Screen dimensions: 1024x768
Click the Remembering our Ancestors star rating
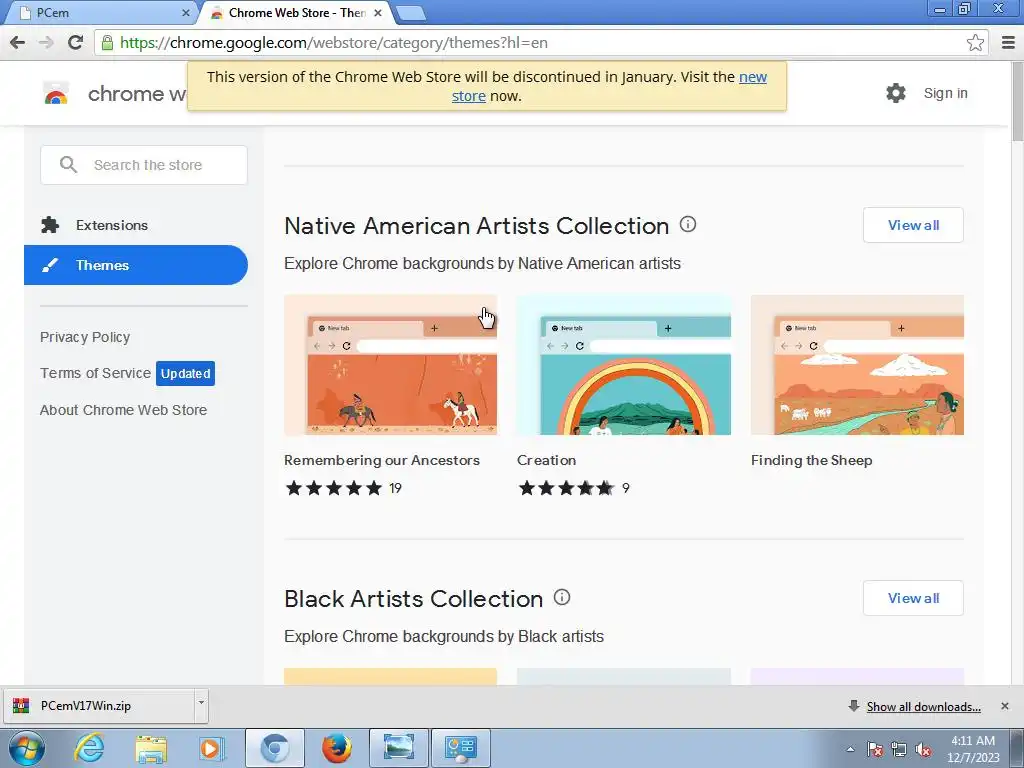coord(334,488)
